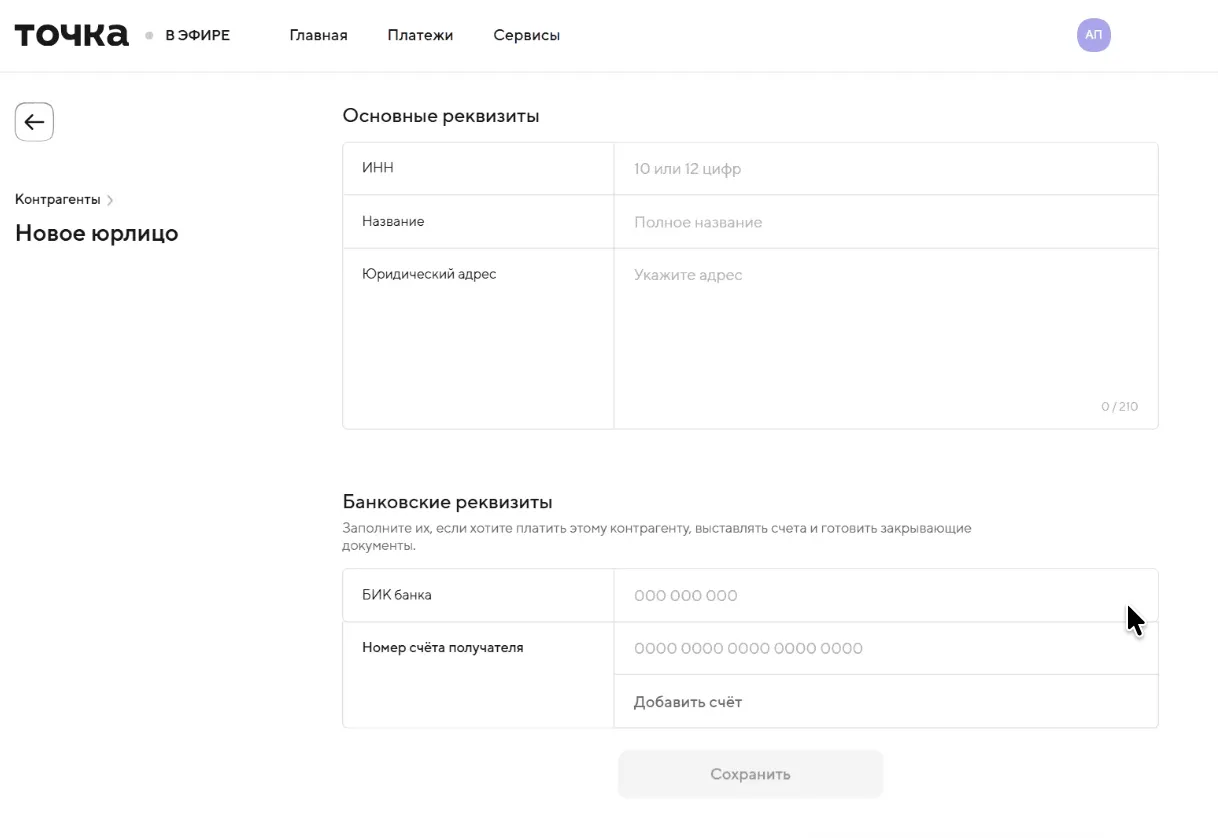Click the Сохранить button

pyautogui.click(x=750, y=774)
